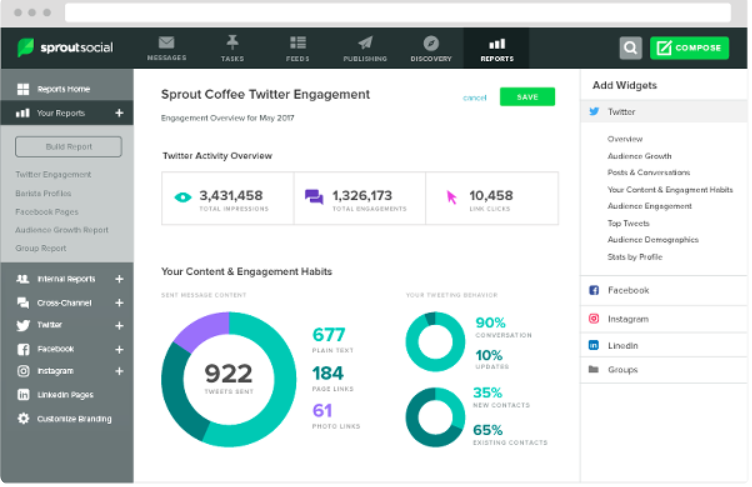Select the Reports bar chart tab
The width and height of the screenshot is (752, 487).
click(x=497, y=48)
